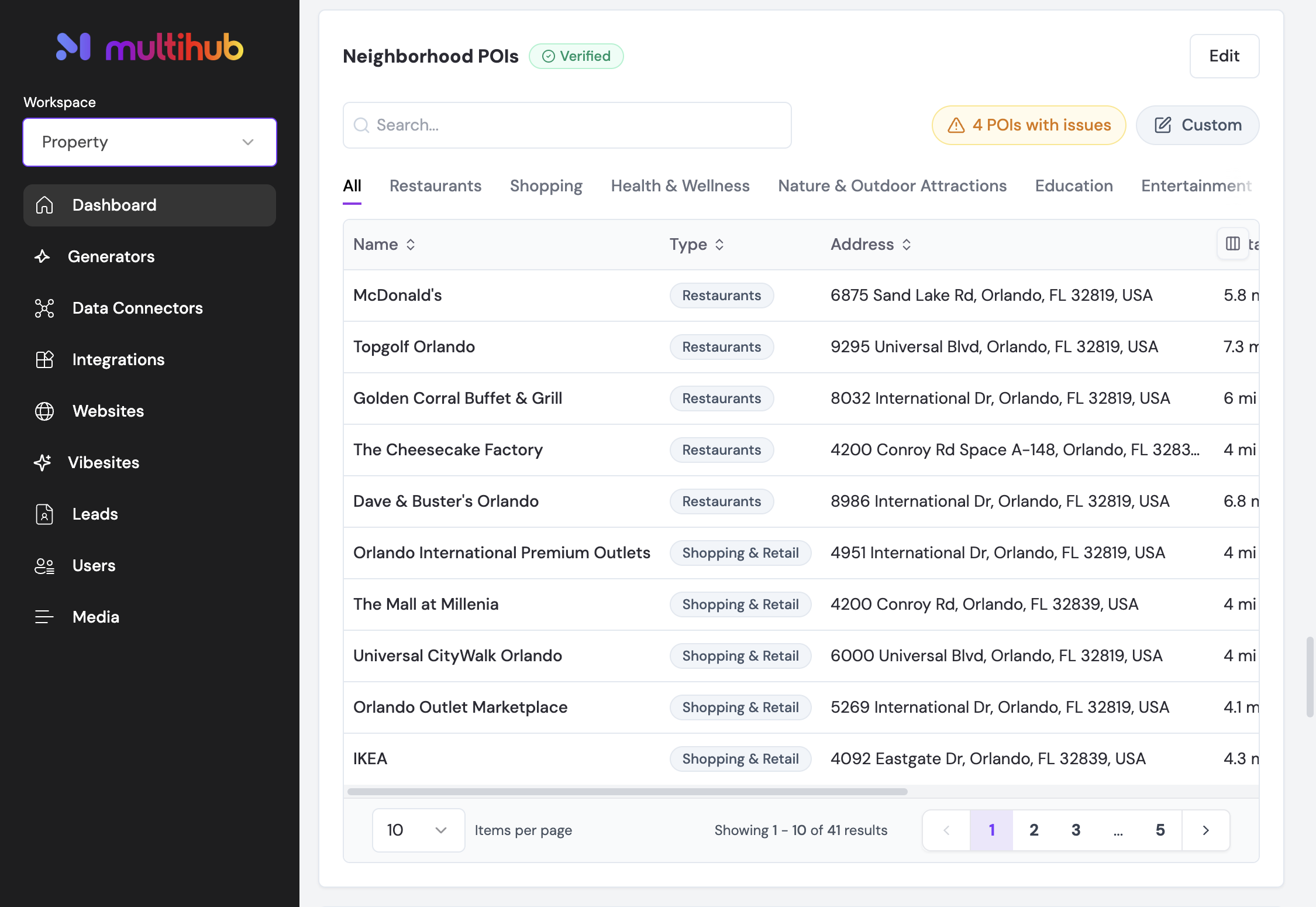Viewport: 1316px width, 907px height.
Task: Open Websites in sidebar
Action: pos(150,411)
